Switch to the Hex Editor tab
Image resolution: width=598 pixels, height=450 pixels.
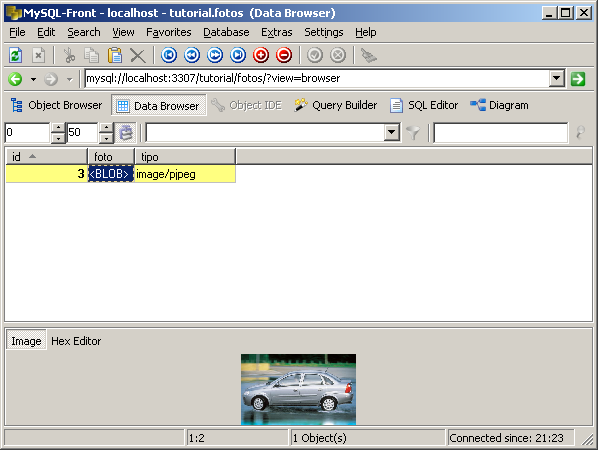pyautogui.click(x=76, y=341)
